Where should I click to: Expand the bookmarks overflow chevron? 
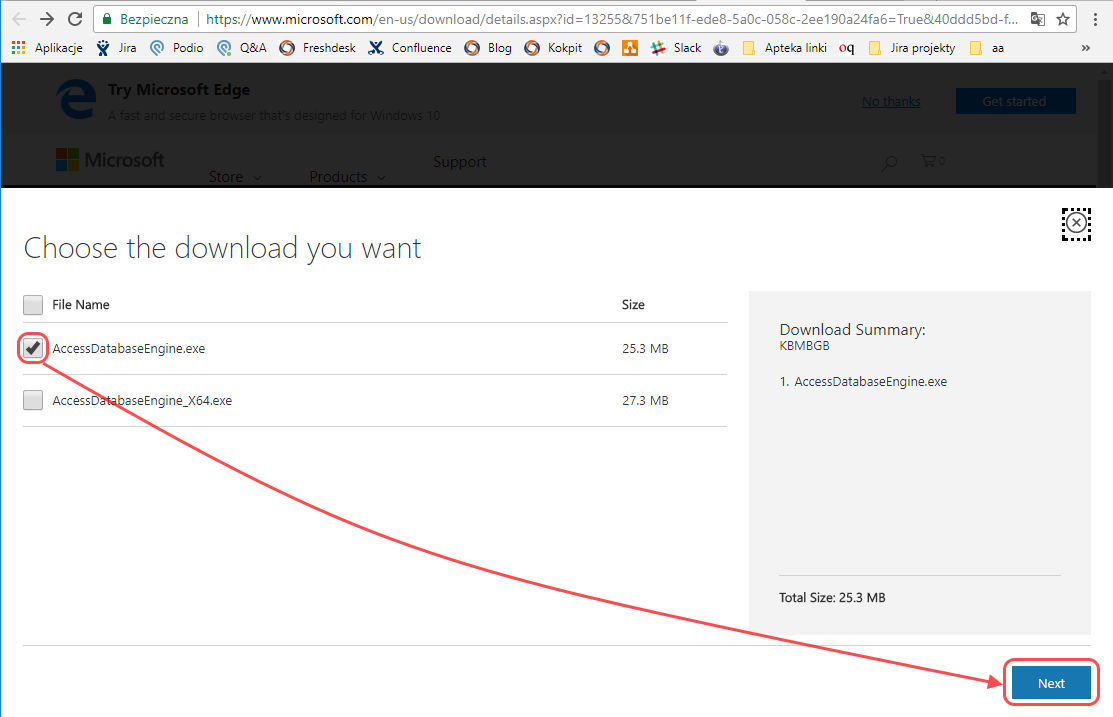pos(1086,48)
